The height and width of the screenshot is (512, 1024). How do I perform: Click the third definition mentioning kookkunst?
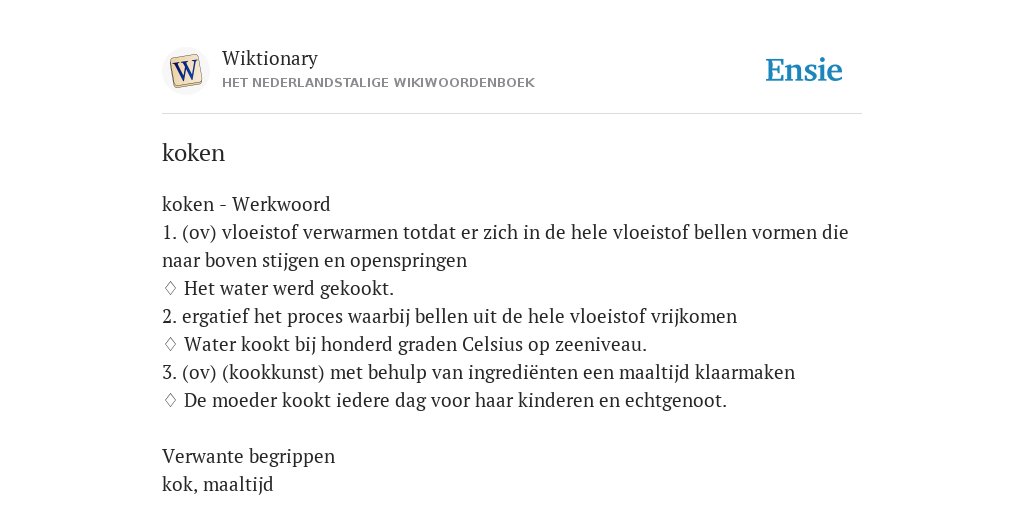pos(479,372)
